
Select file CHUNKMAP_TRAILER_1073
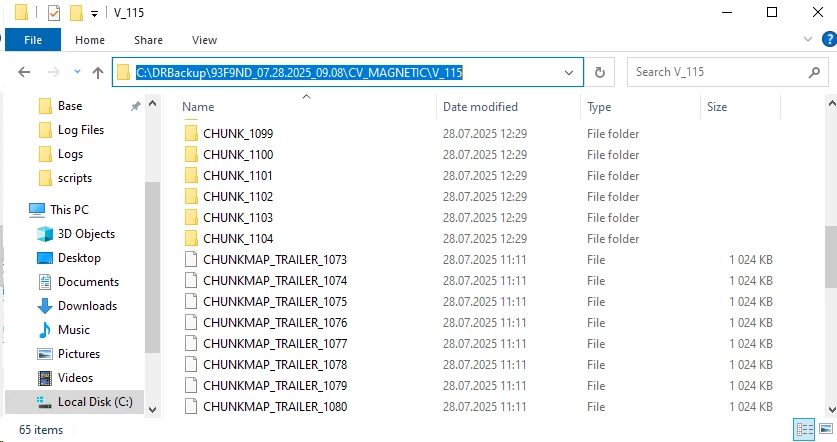(x=275, y=259)
